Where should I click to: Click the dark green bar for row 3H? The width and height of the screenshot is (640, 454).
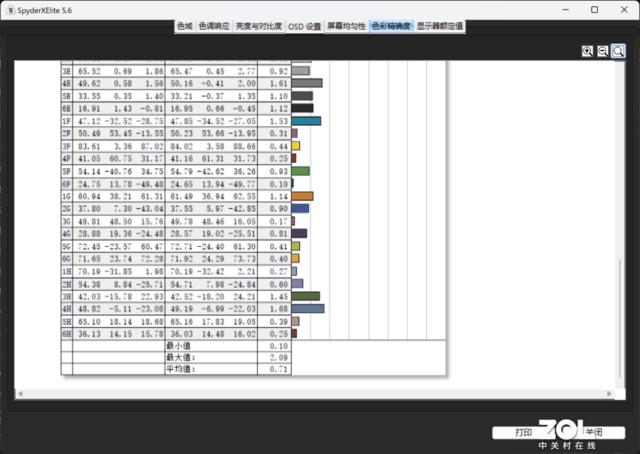pyautogui.click(x=306, y=296)
